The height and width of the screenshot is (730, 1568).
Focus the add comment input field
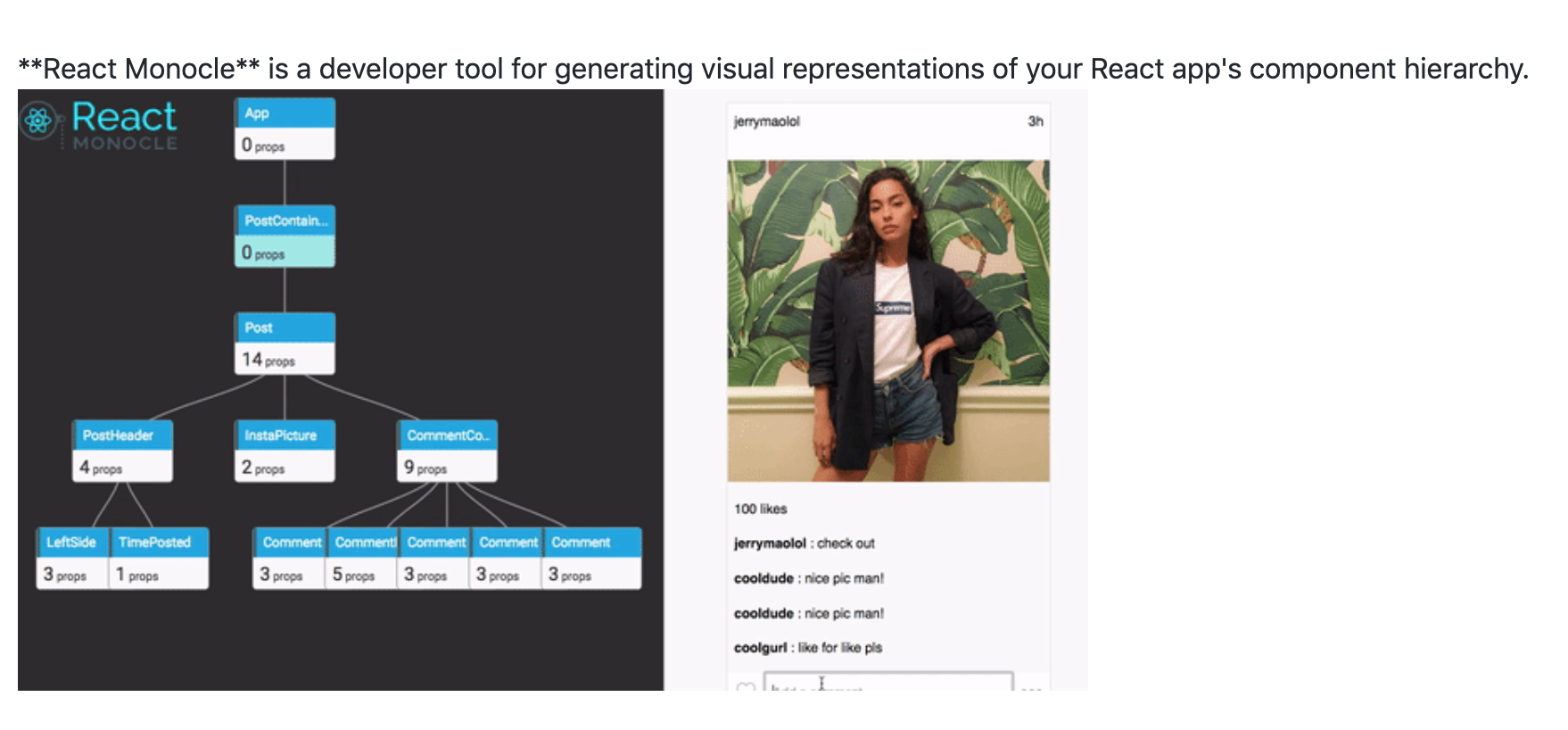point(888,682)
